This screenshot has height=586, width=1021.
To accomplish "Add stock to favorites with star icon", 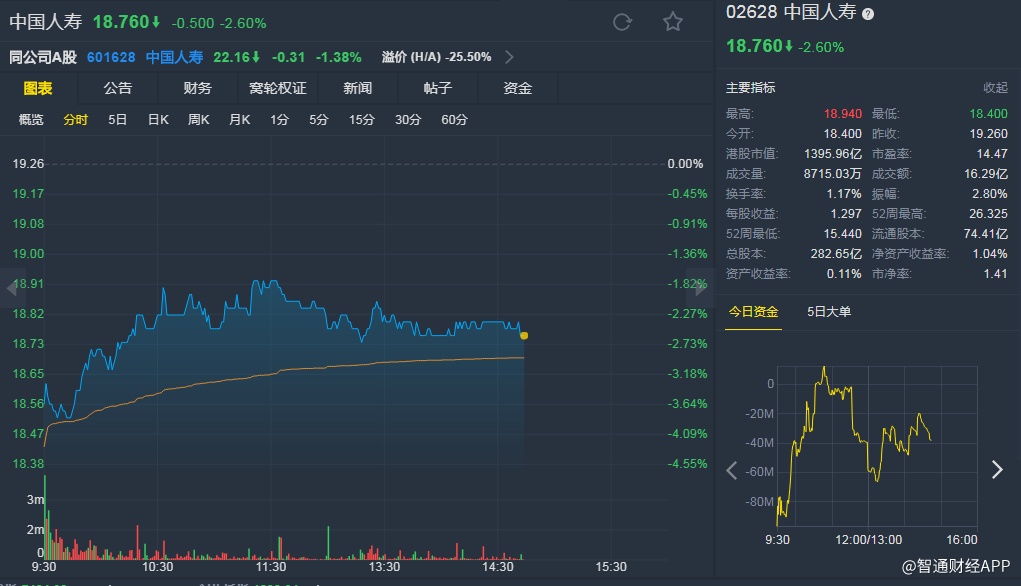I will (673, 22).
